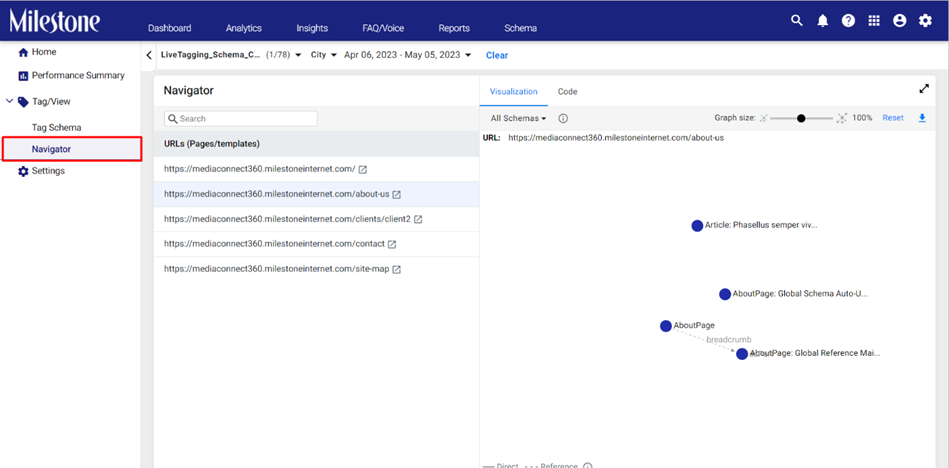Select the Article: Phasellus semper node

tap(697, 226)
